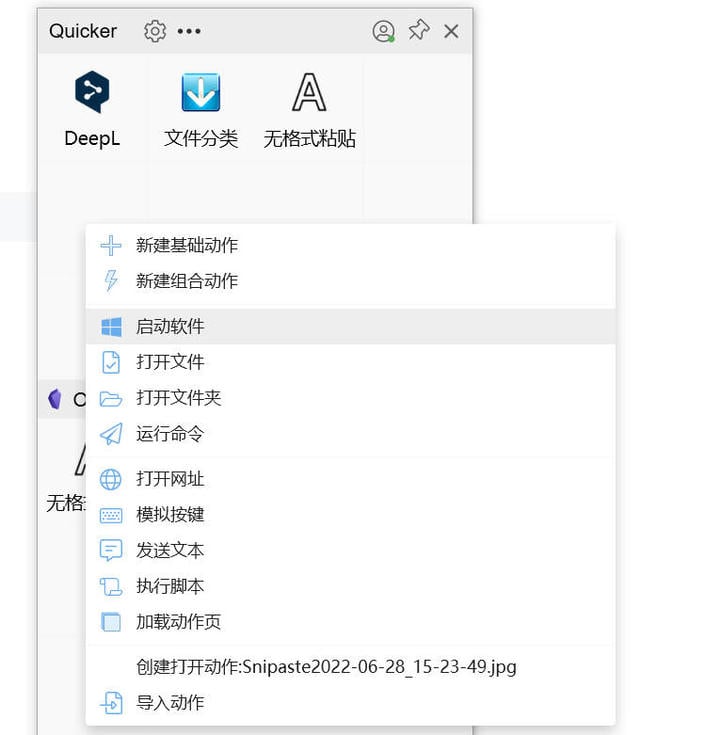Select 启动软件 with Windows logo
The width and height of the screenshot is (720, 735).
tap(351, 327)
